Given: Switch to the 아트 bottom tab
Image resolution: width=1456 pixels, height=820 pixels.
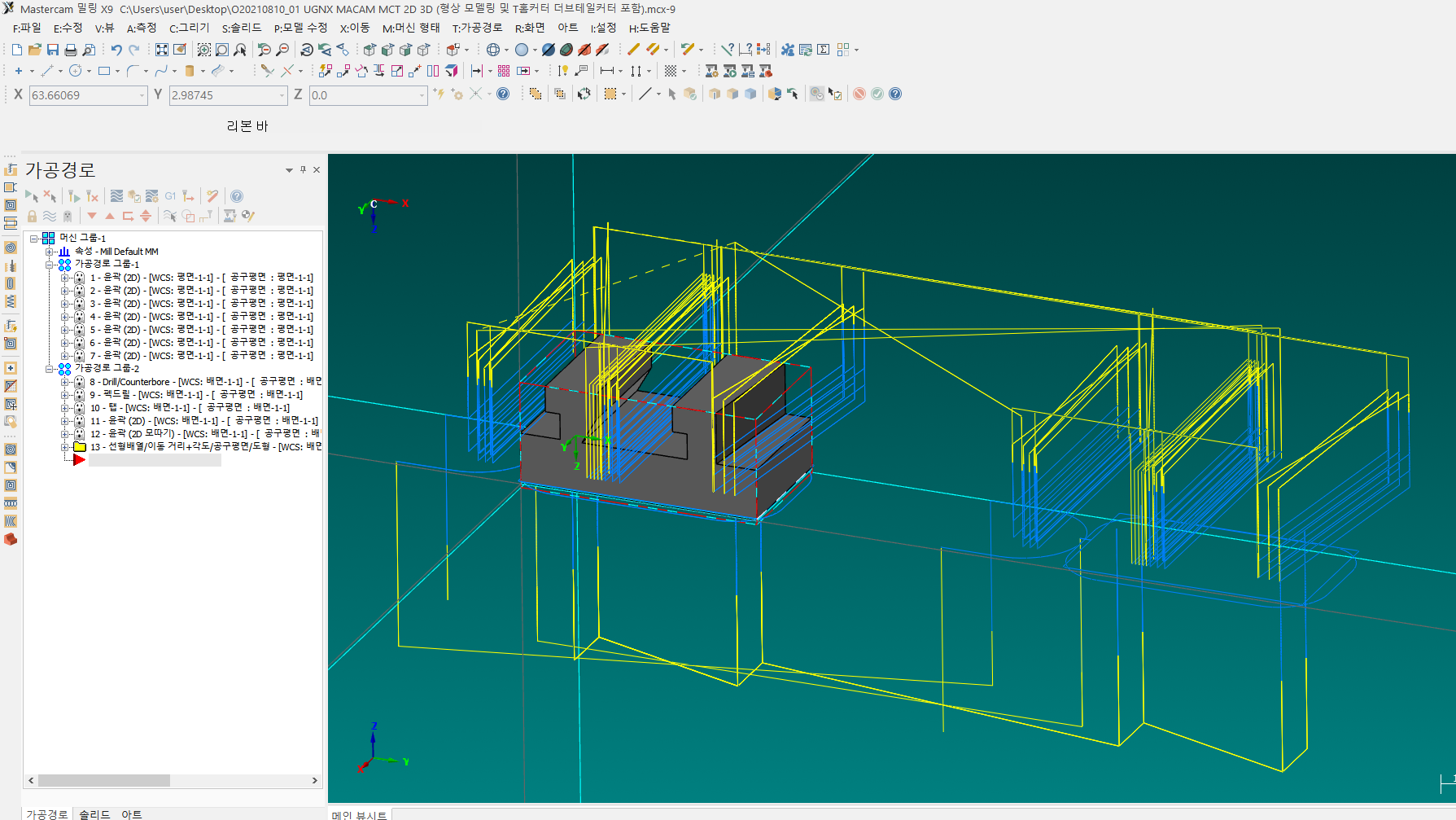Looking at the screenshot, I should (132, 813).
